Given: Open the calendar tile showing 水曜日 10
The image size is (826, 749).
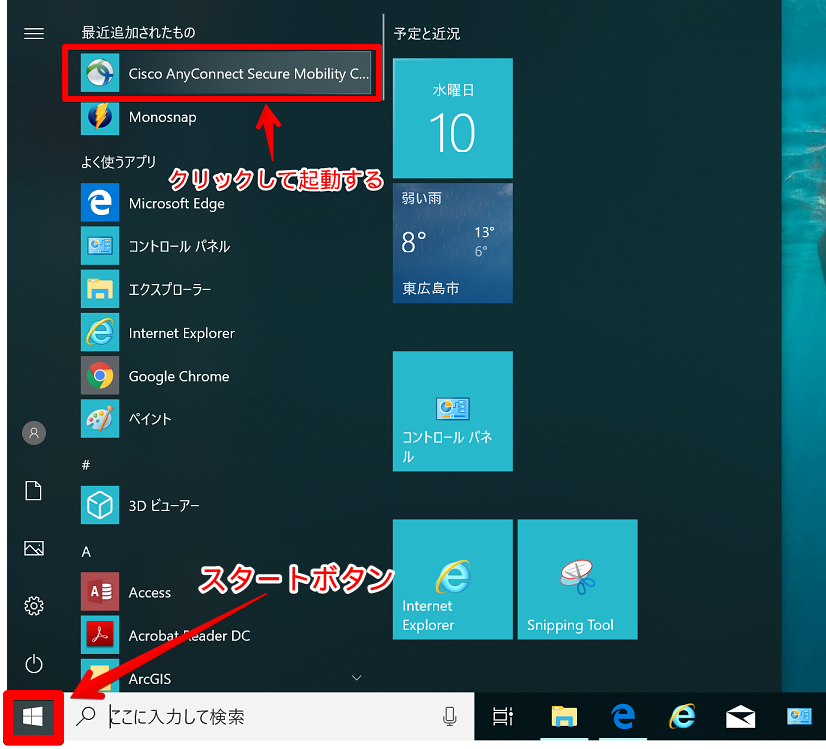Looking at the screenshot, I should (453, 118).
